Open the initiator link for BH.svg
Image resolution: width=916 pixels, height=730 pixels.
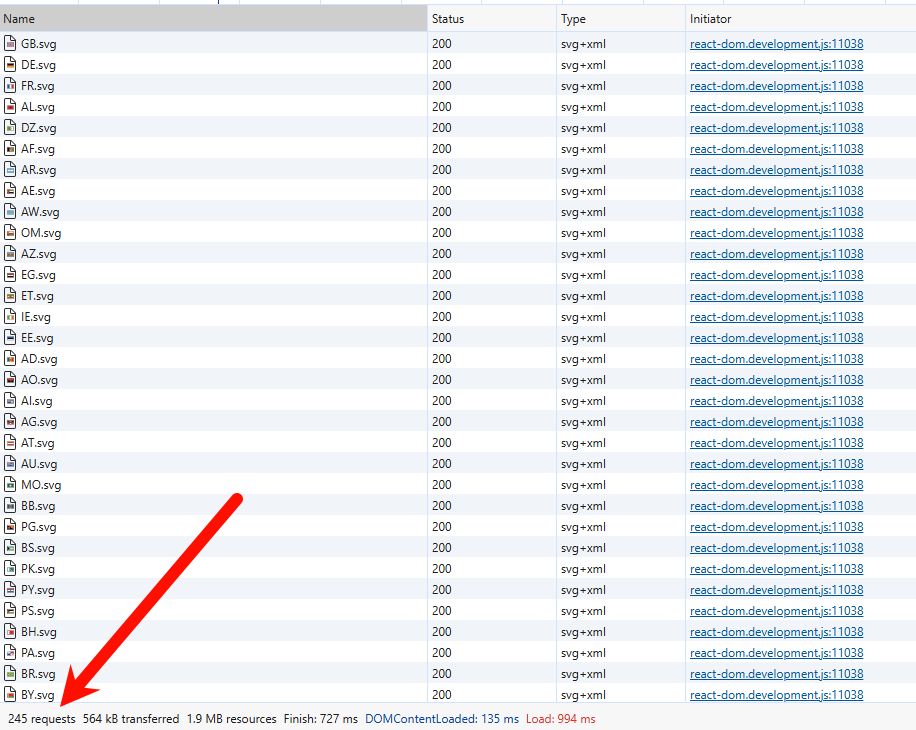tap(776, 632)
